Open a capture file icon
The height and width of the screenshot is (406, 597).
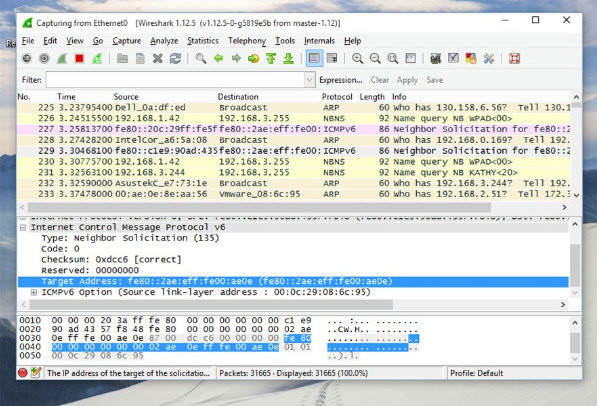(122, 59)
